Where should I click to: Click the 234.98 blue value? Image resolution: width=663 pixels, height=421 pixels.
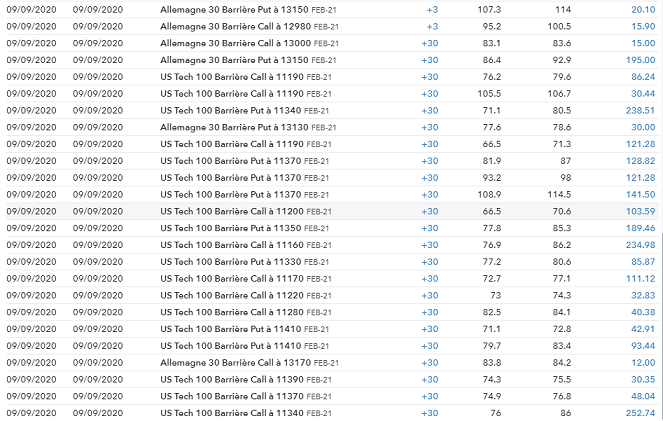(x=638, y=245)
